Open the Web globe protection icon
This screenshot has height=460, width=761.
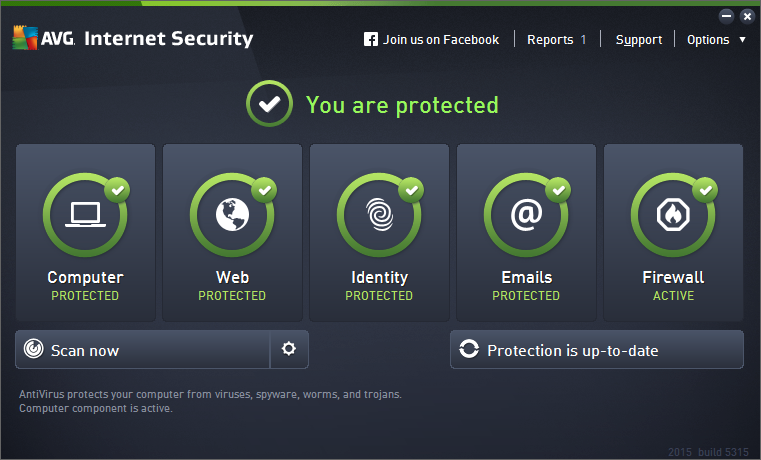[x=232, y=214]
